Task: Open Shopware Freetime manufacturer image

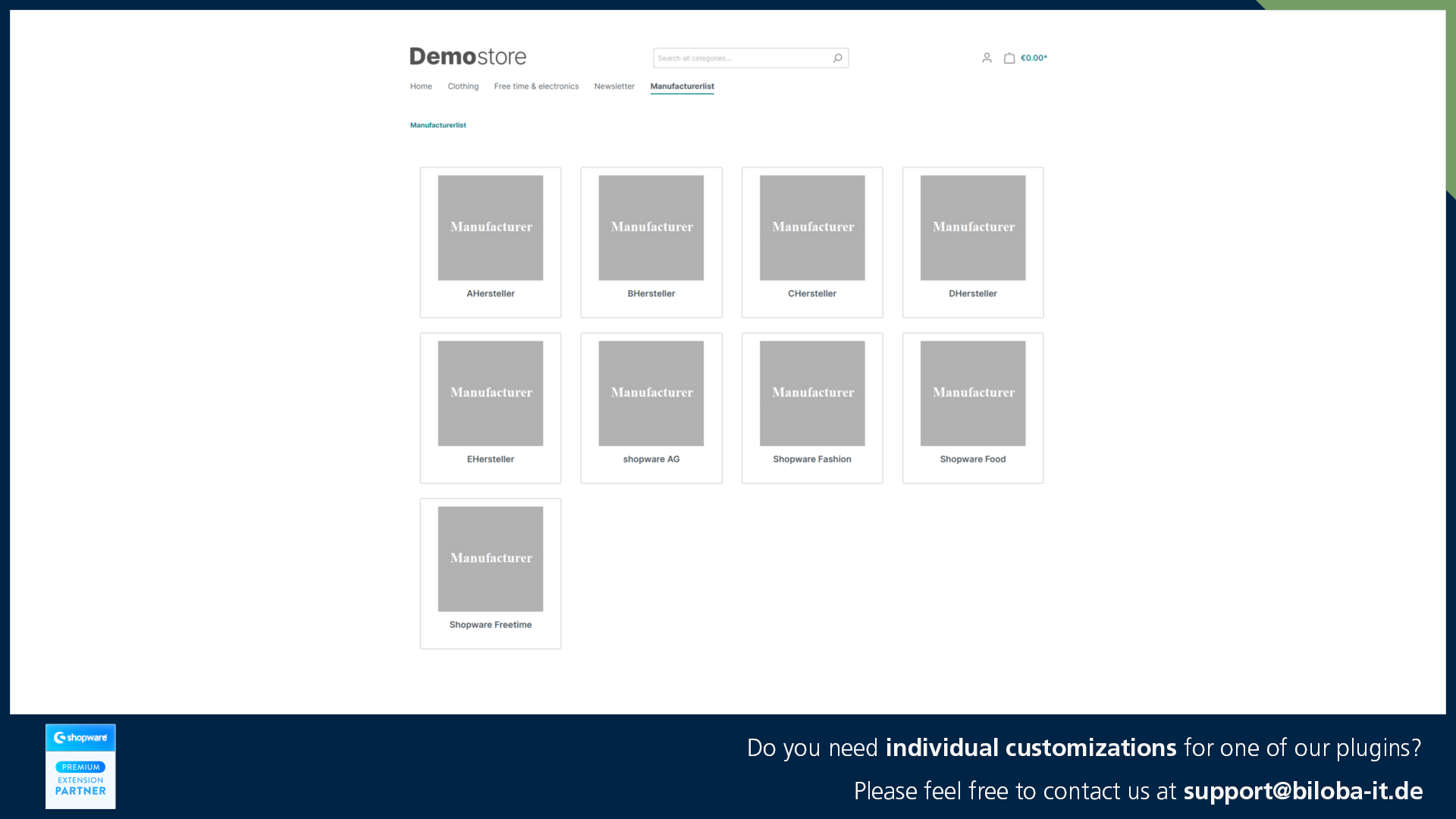Action: click(491, 559)
